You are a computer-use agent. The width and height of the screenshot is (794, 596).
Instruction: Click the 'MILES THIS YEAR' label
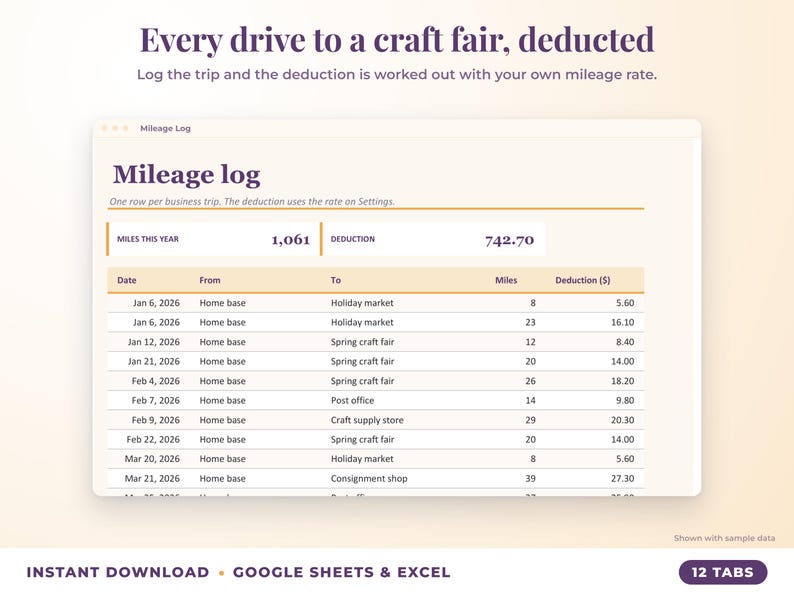pyautogui.click(x=148, y=239)
